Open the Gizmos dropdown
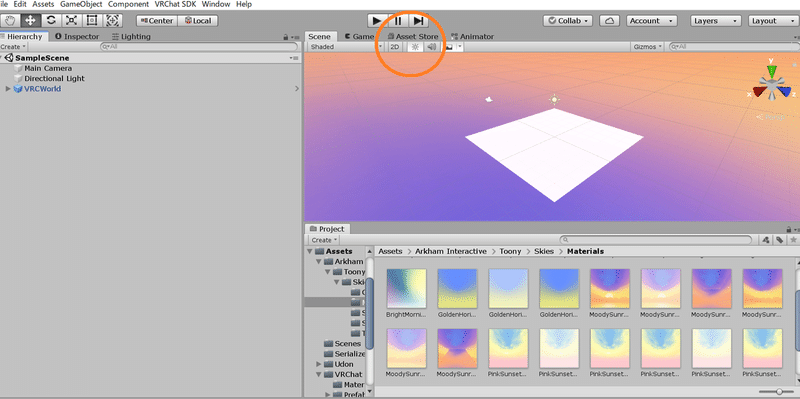This screenshot has width=800, height=399. coord(647,47)
